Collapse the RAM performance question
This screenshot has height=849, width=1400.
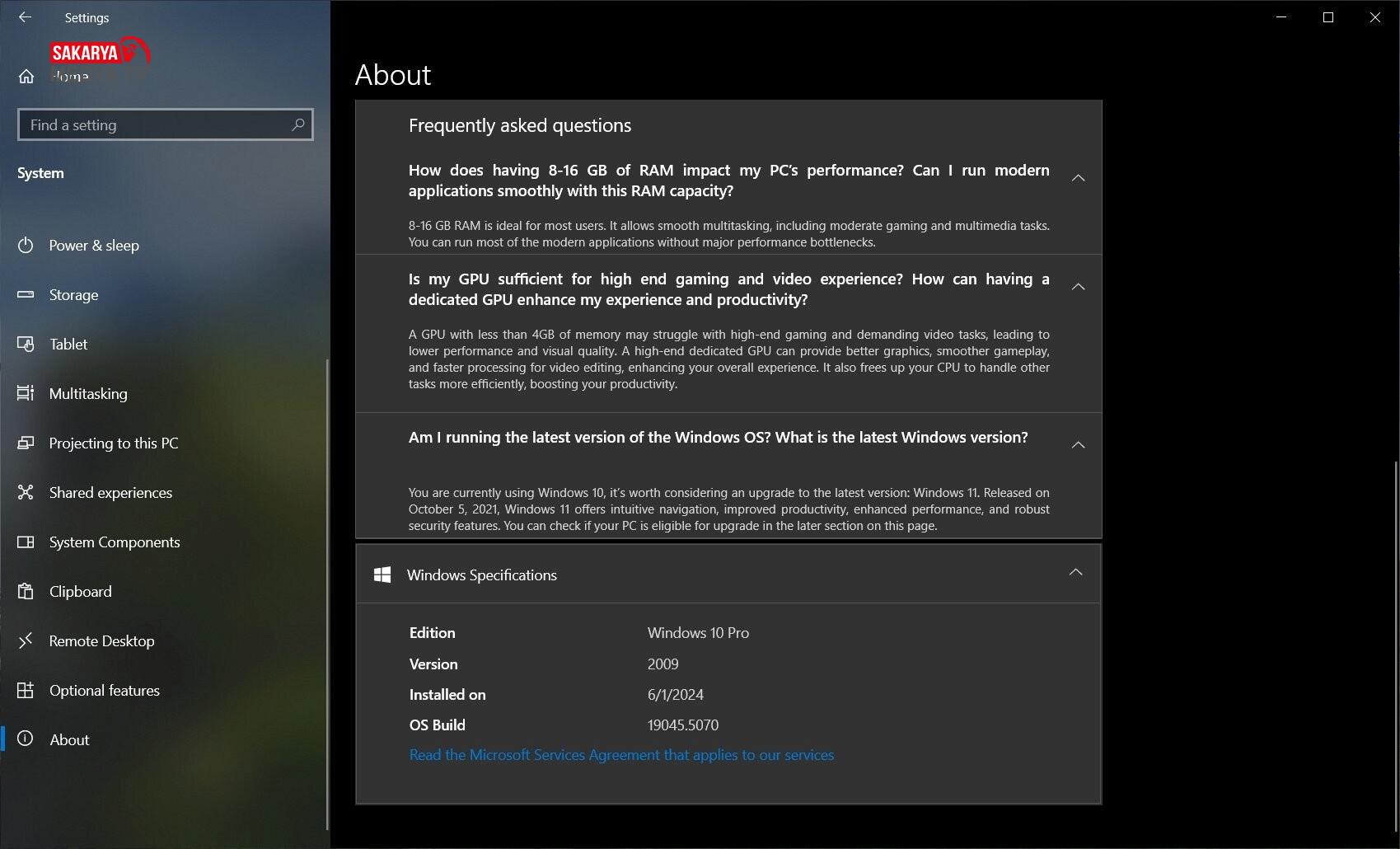pyautogui.click(x=1078, y=178)
